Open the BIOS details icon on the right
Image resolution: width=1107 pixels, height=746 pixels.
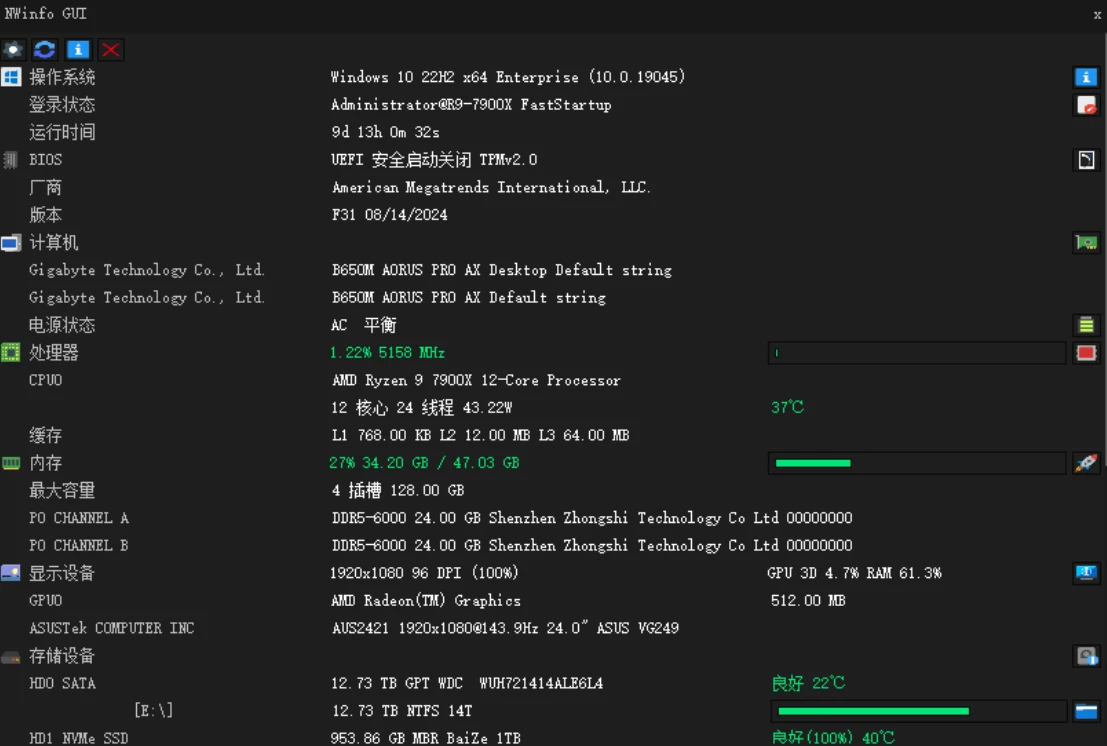[x=1086, y=160]
